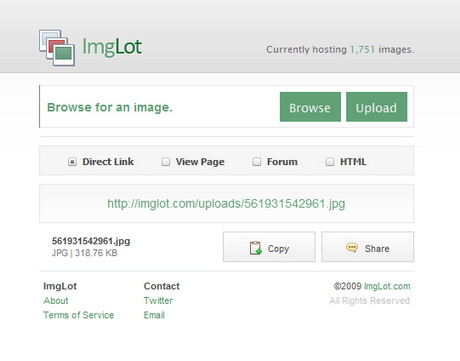Screen dimensions: 460x361
Task: Click the Contact footer heading
Action: tap(162, 286)
